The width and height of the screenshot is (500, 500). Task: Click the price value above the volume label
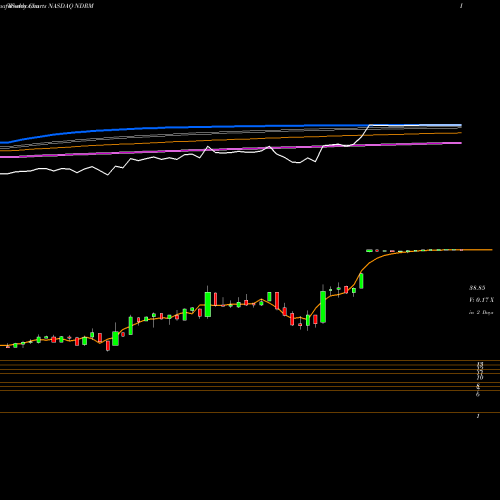click(x=477, y=287)
